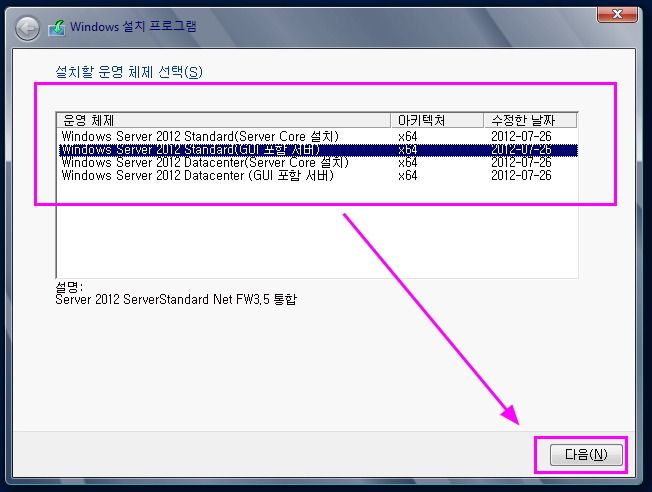Click the 아키텍처 column header

pyautogui.click(x=437, y=121)
